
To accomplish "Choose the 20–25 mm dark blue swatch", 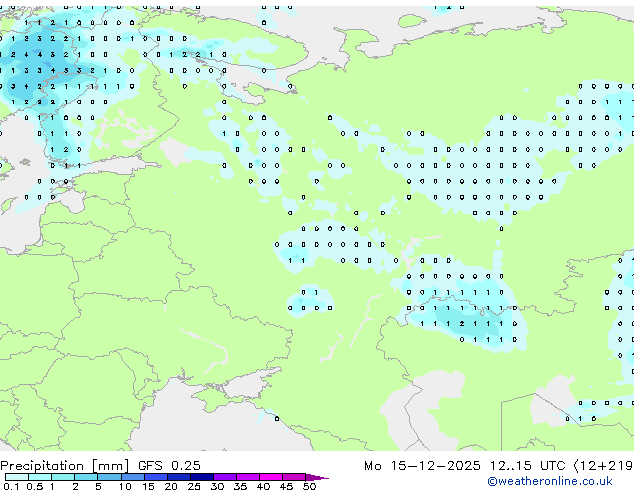I will pyautogui.click(x=178, y=477).
